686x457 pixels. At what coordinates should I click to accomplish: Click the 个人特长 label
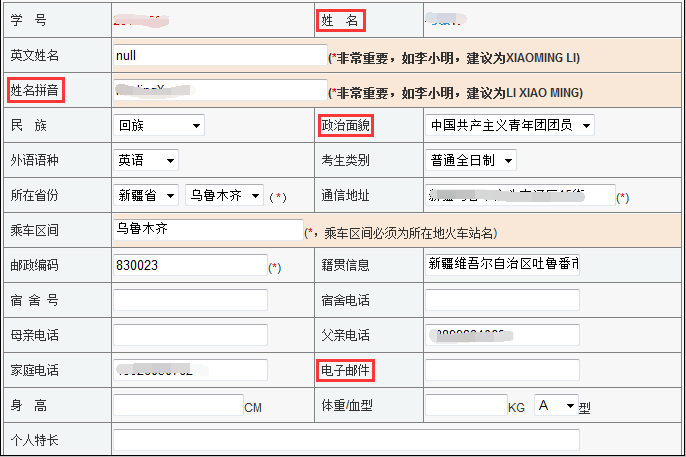pyautogui.click(x=34, y=440)
